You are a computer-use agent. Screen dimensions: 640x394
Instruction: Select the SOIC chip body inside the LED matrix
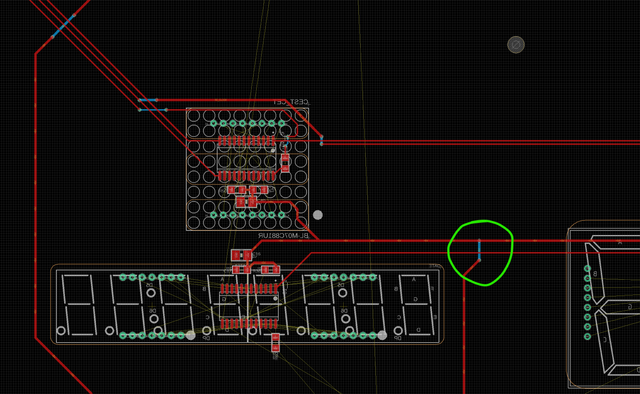(x=246, y=159)
